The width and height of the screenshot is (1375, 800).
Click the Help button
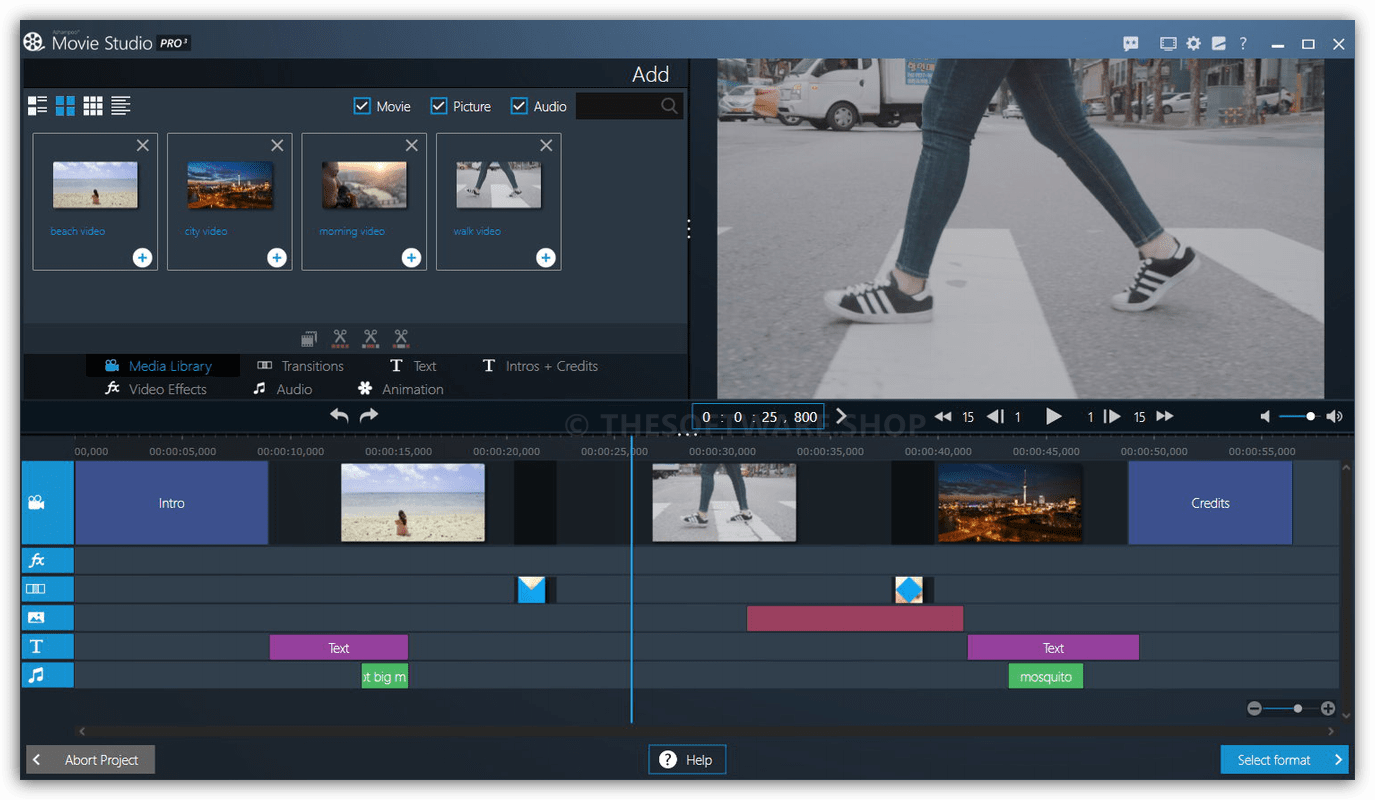687,759
